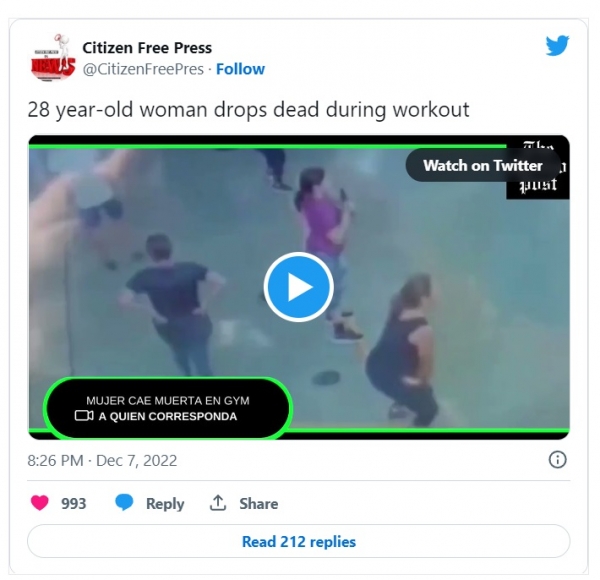Play the embedded video
This screenshot has width=600, height=580.
click(298, 287)
